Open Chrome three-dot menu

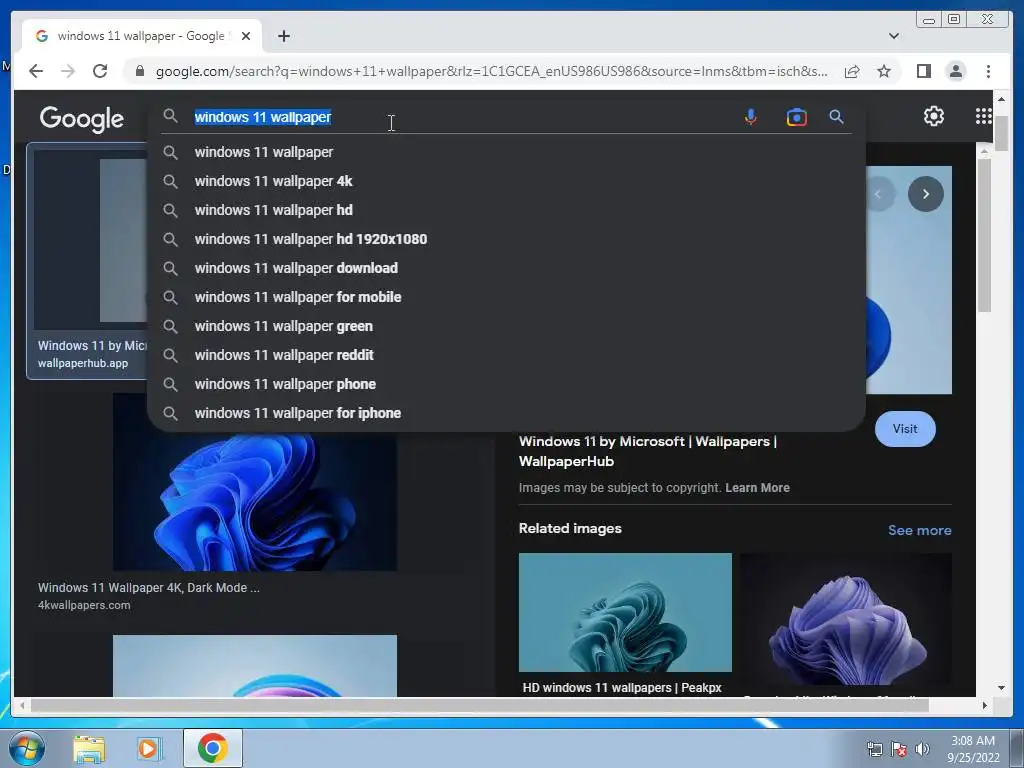(988, 71)
